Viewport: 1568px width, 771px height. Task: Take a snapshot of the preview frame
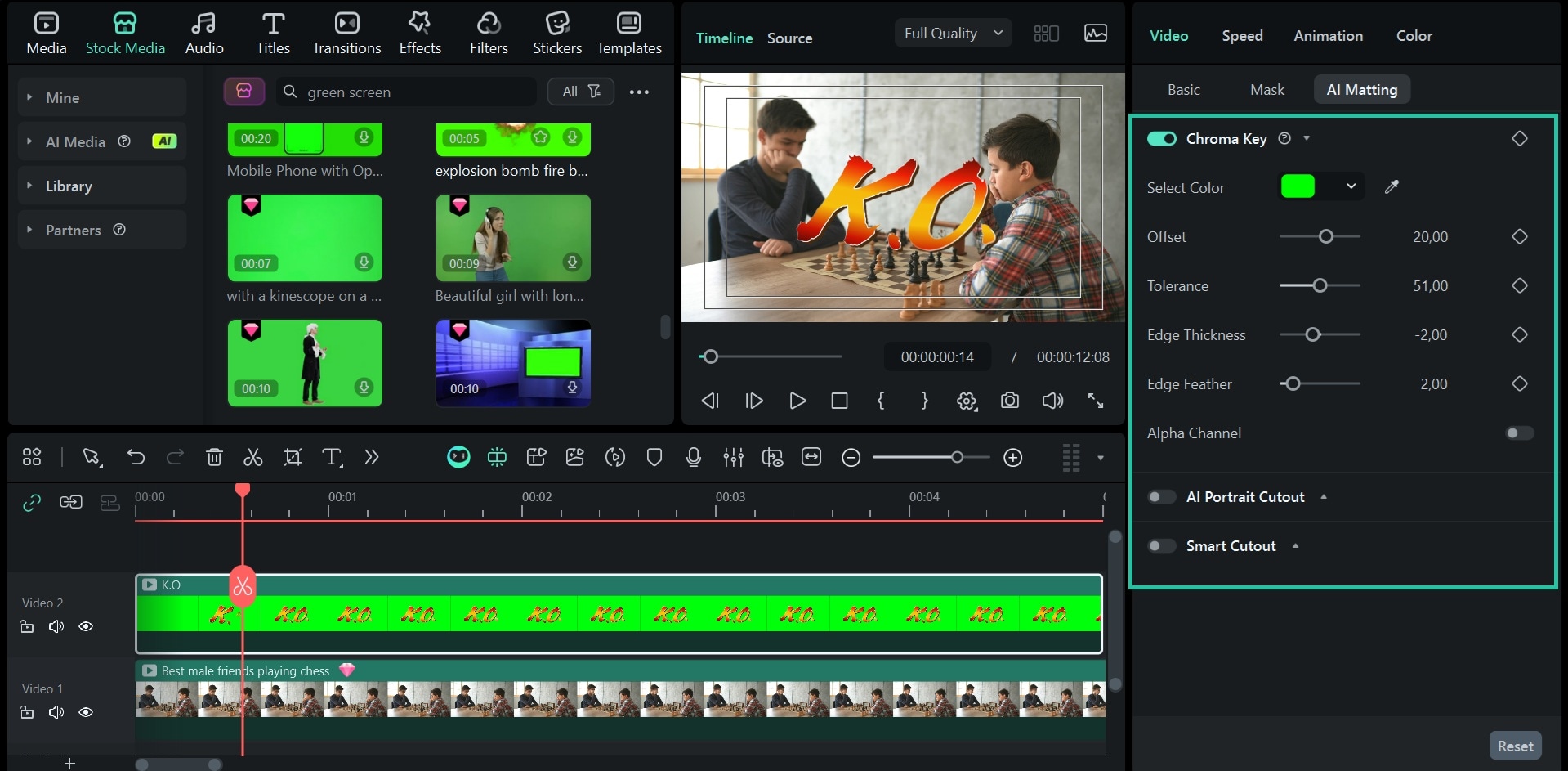[x=1010, y=401]
